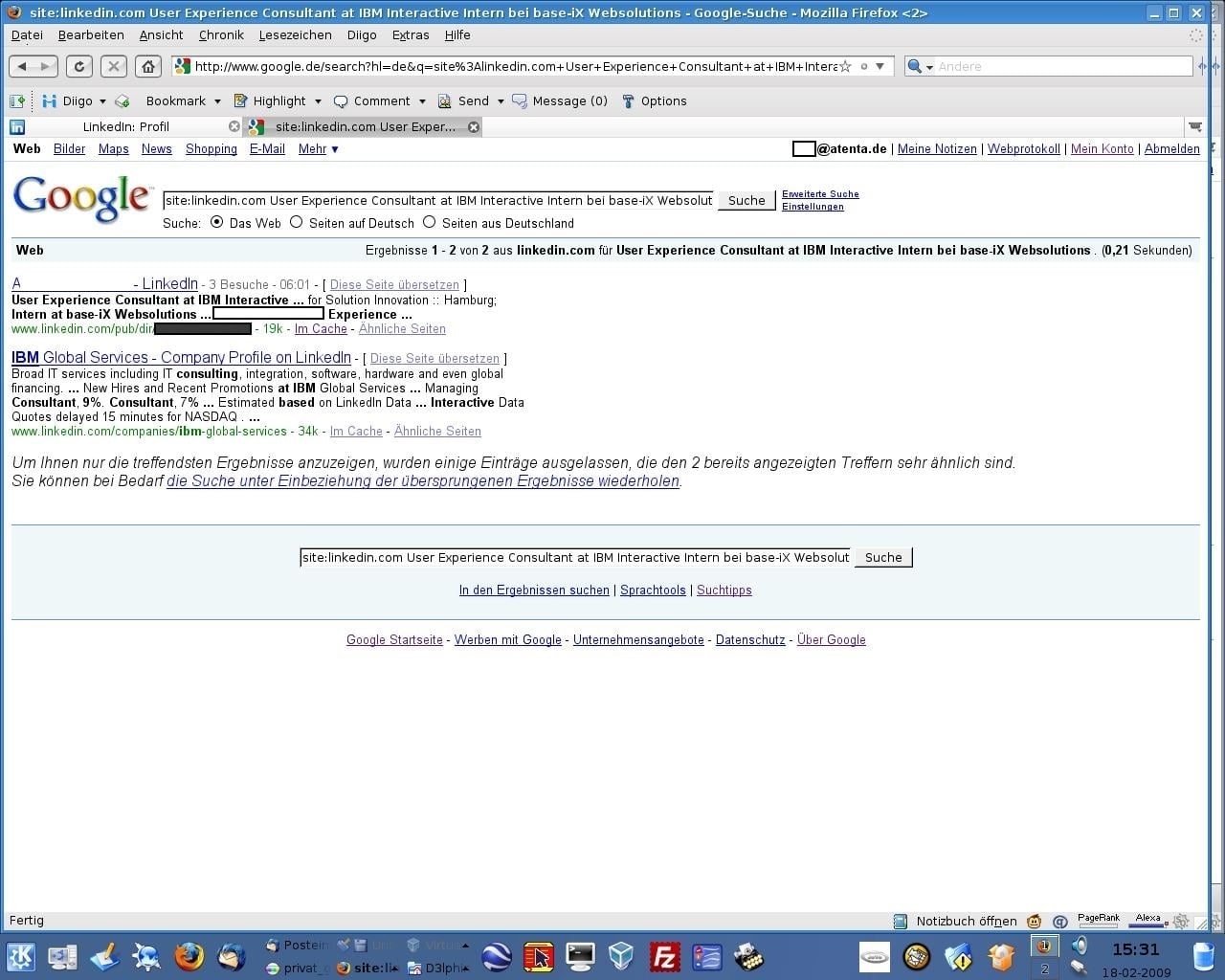Open the Diigo sidebar toggle icon
1225x980 pixels.
tap(17, 100)
